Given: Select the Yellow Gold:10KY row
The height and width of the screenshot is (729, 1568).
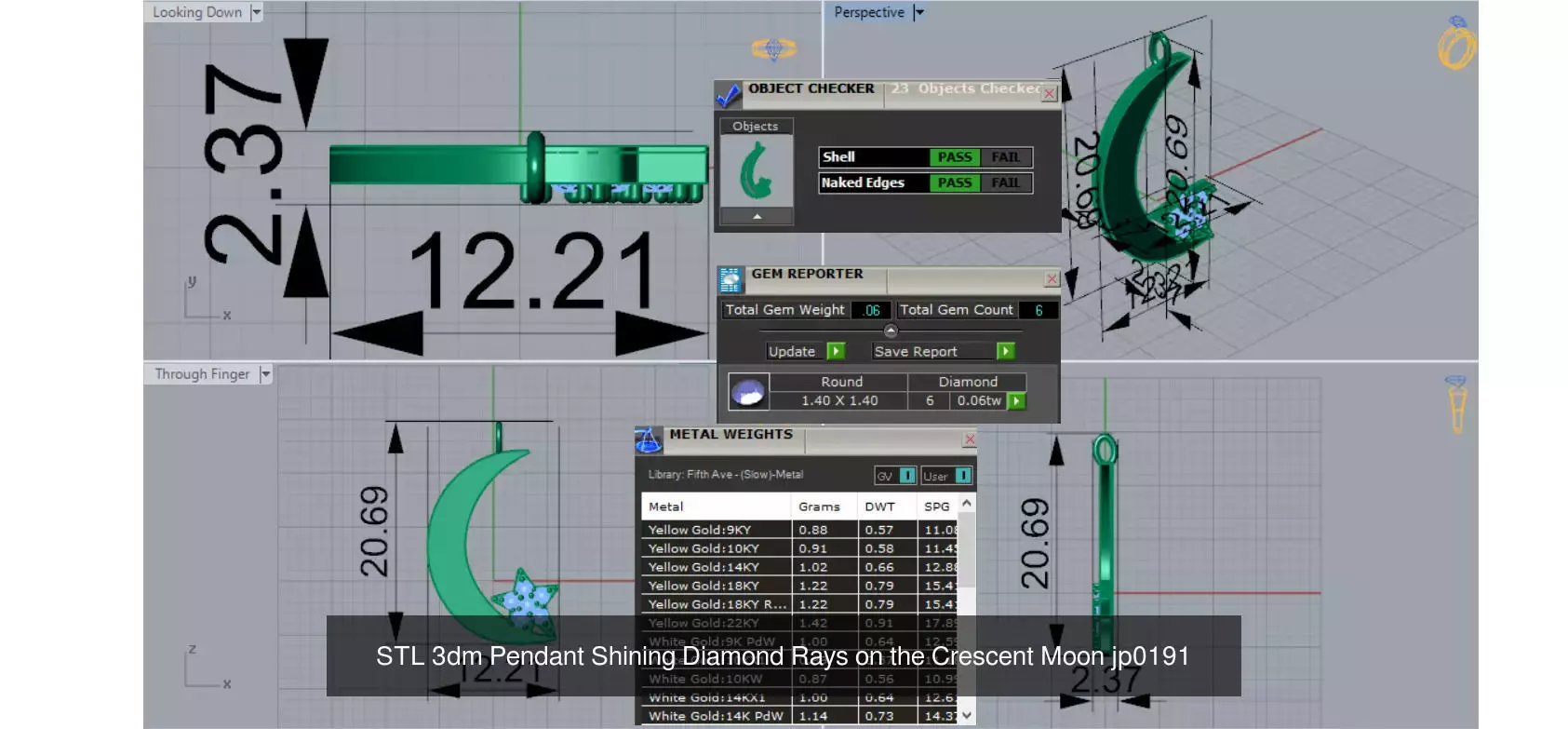Looking at the screenshot, I should 800,548.
